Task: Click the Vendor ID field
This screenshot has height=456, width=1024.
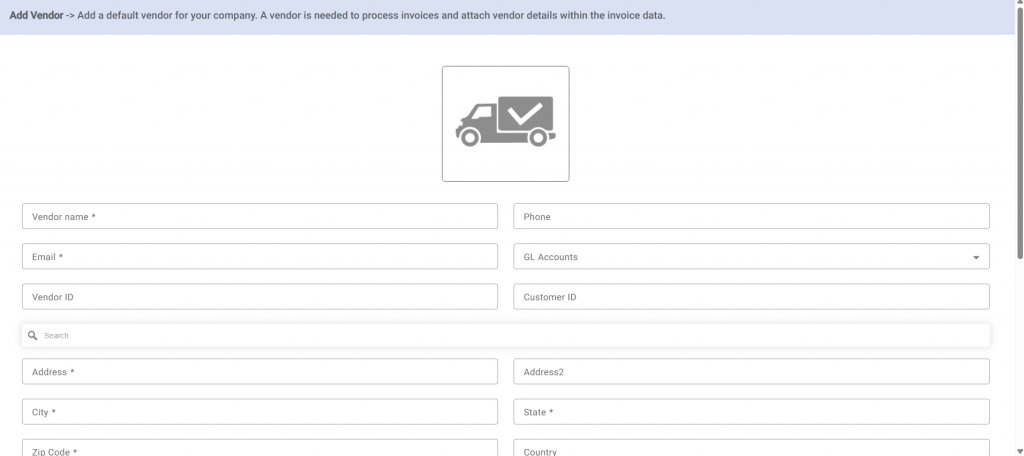Action: 260,297
